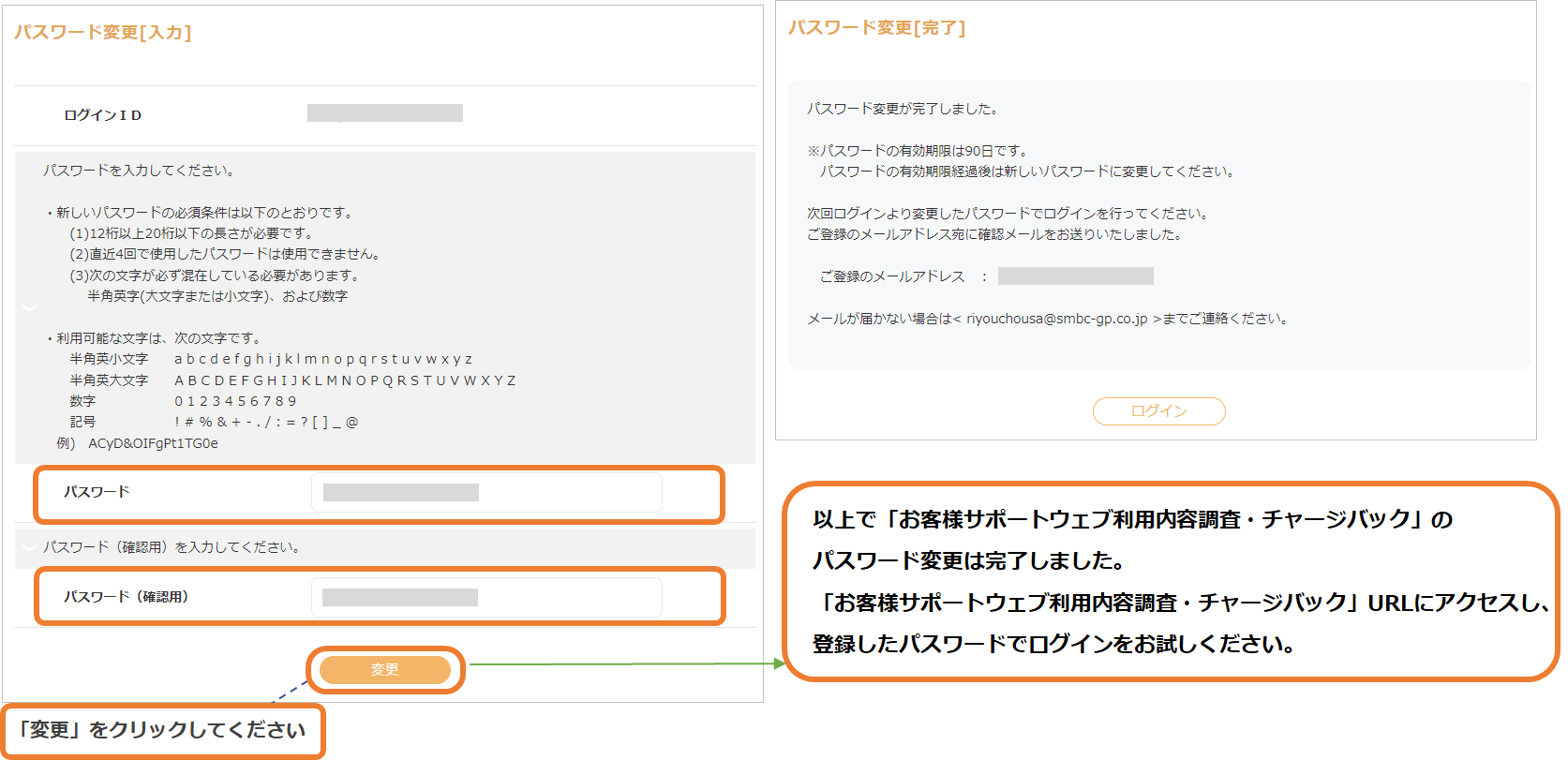The height and width of the screenshot is (760, 1568).
Task: Click the orange 変更 button
Action: click(385, 669)
